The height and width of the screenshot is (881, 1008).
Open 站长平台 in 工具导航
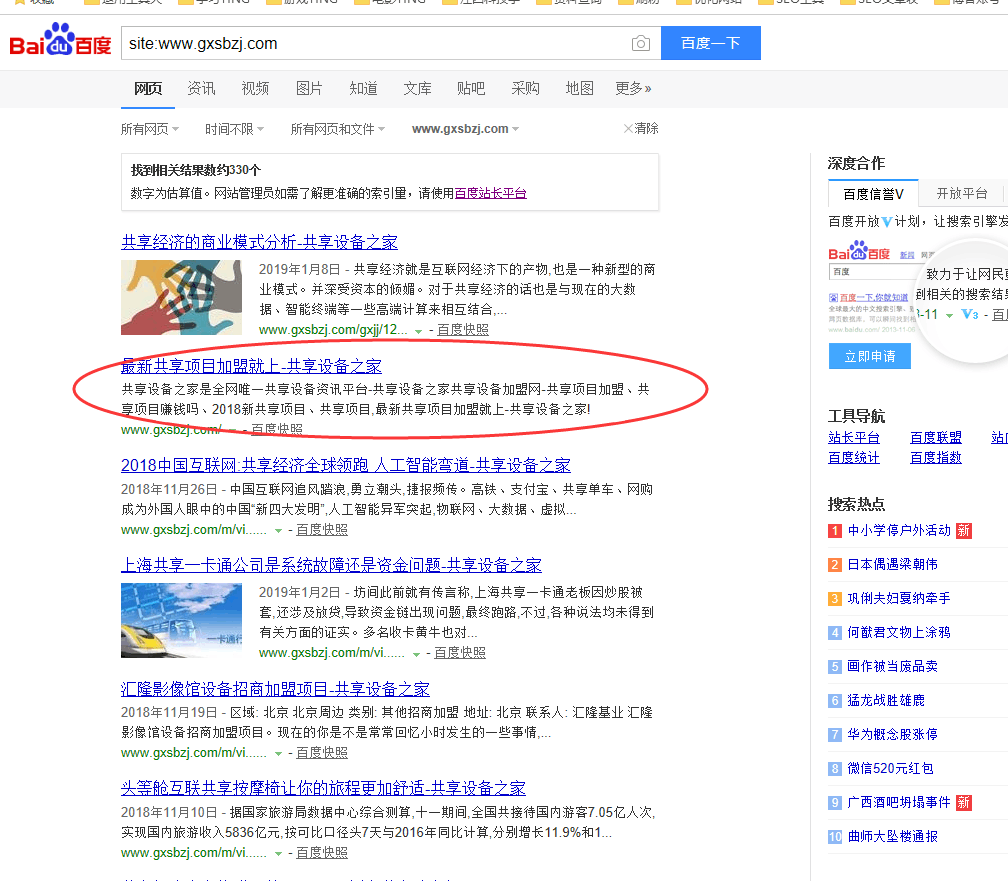(854, 438)
